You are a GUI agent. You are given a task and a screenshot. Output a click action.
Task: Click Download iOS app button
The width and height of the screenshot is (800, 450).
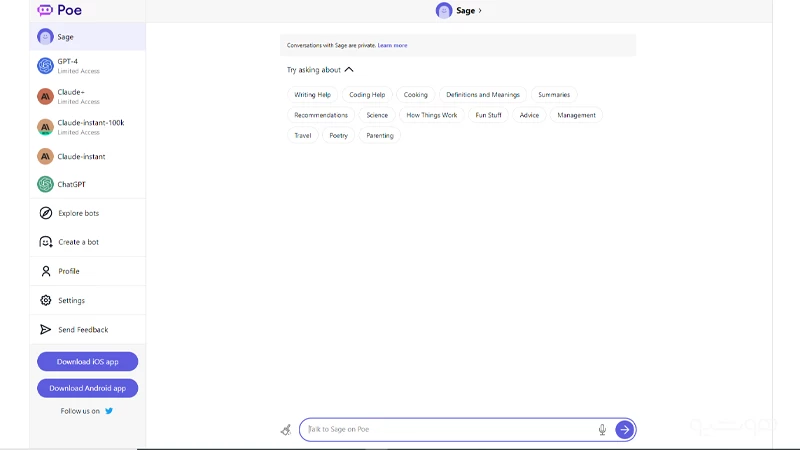(x=88, y=362)
